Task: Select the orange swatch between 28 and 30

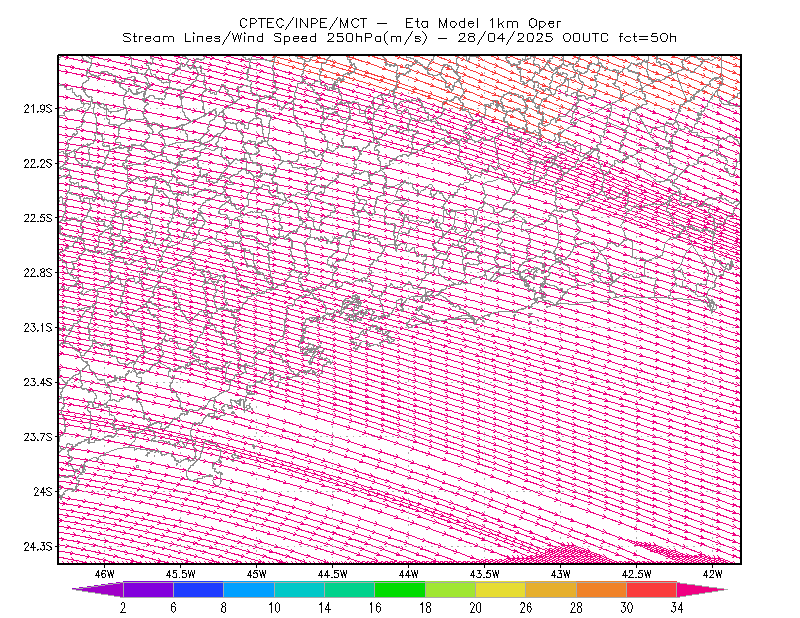Action: [x=602, y=589]
